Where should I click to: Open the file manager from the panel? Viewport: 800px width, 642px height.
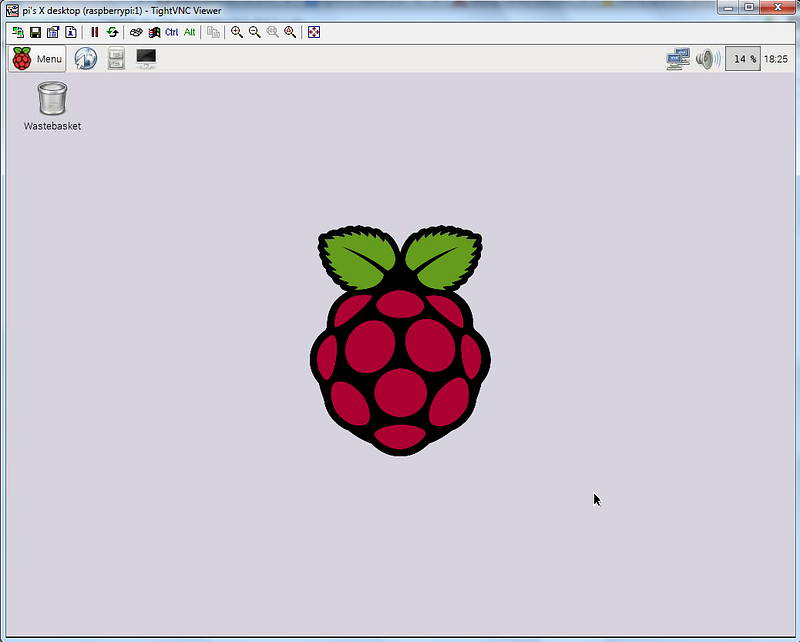[116, 58]
